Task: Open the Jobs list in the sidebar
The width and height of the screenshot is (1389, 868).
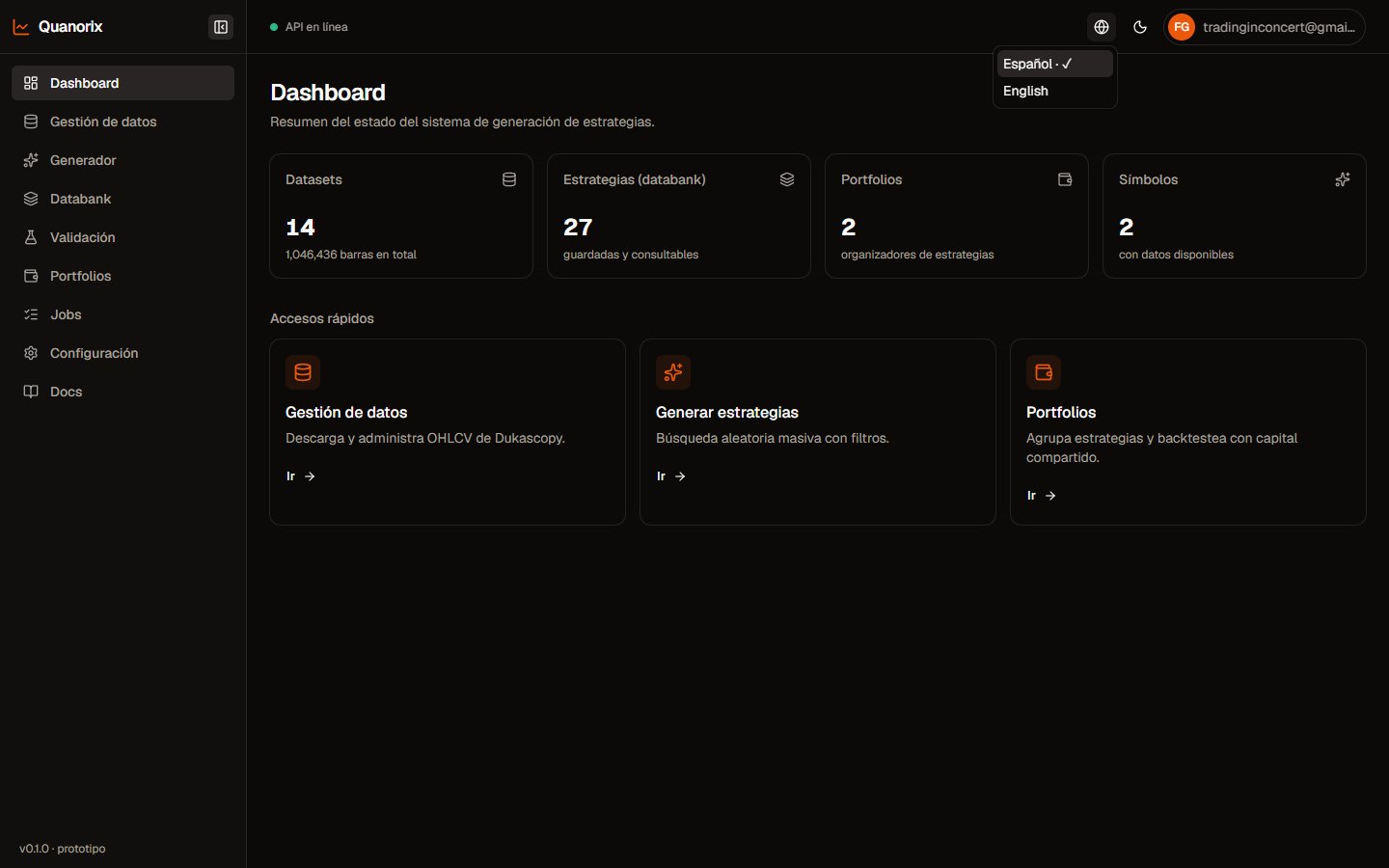Action: [123, 314]
